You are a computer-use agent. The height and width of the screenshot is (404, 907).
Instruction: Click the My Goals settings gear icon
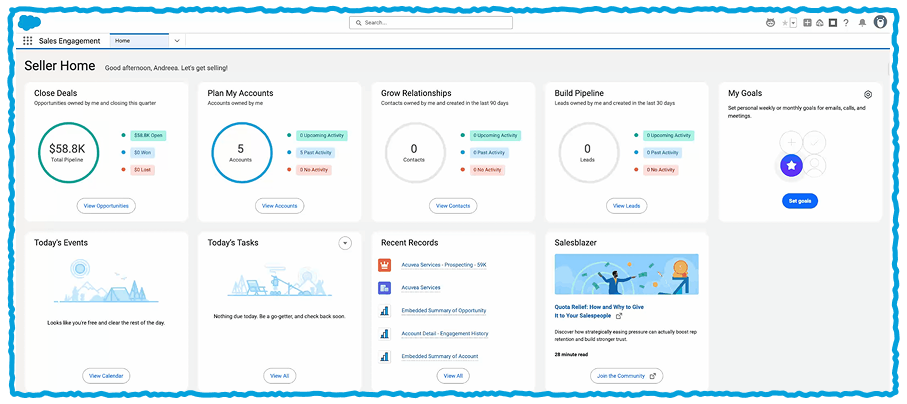pos(868,94)
